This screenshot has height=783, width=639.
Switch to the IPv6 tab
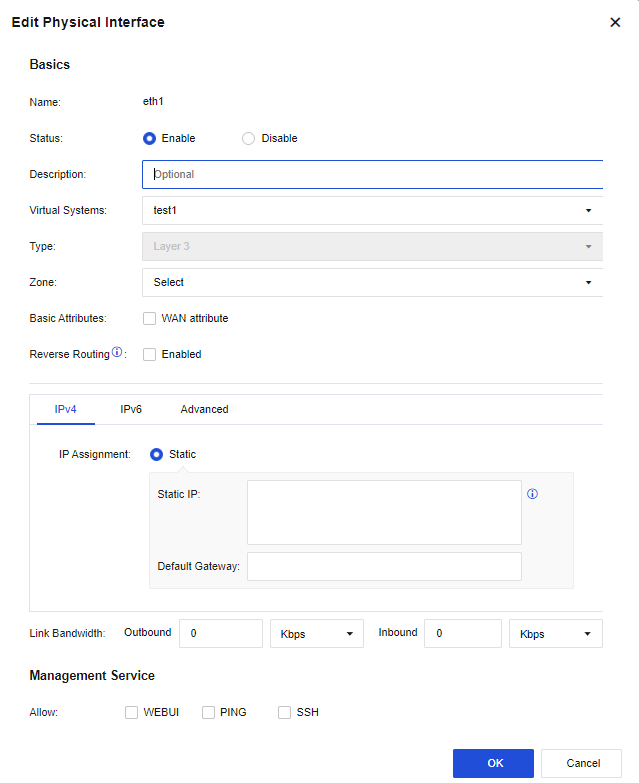[x=130, y=409]
